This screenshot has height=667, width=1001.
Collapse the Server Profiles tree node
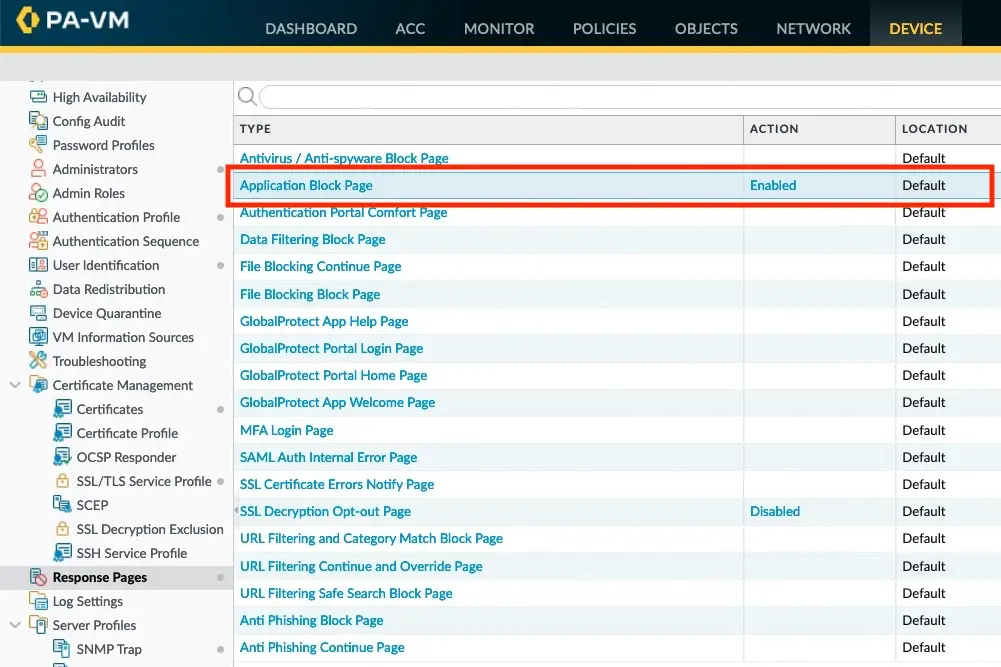point(15,625)
